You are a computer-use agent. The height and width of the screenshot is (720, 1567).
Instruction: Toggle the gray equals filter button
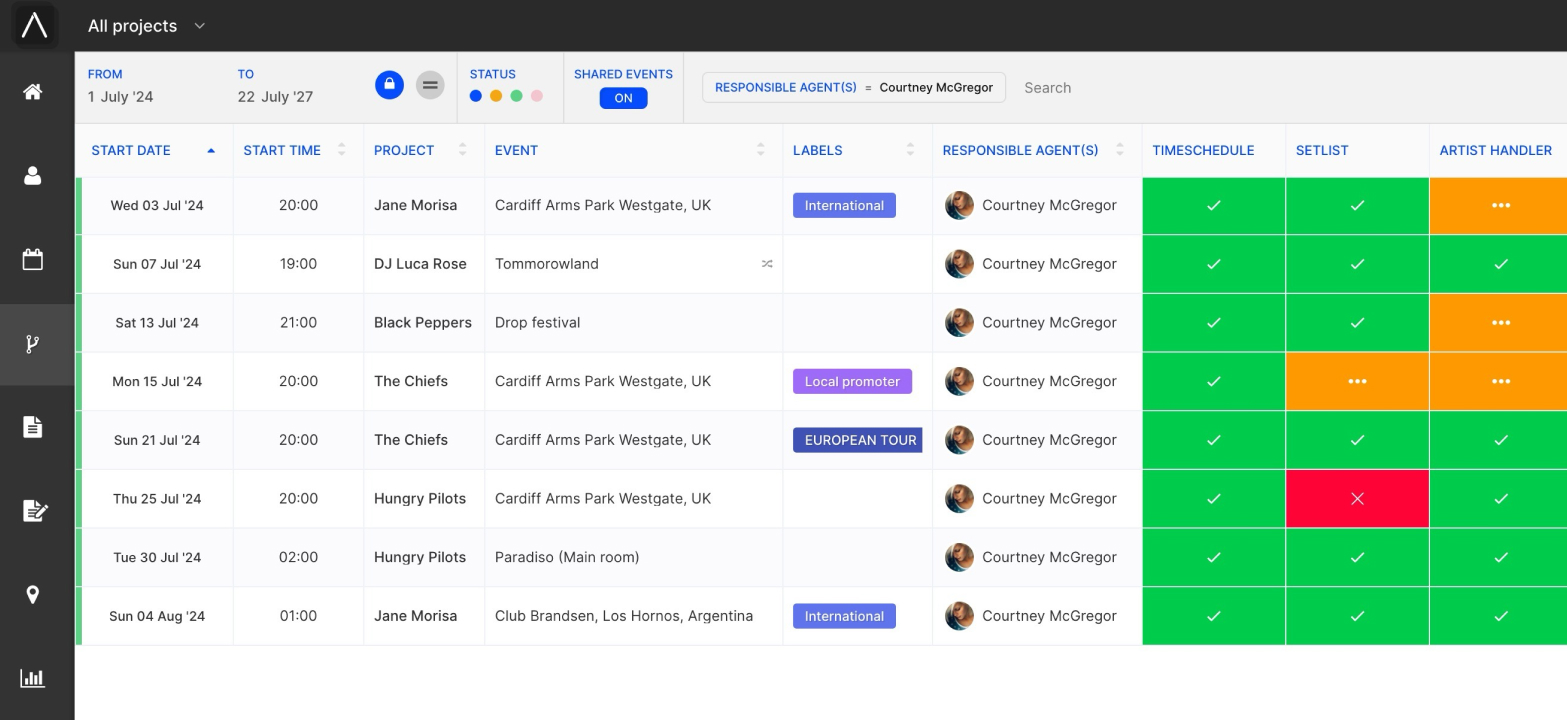click(x=430, y=85)
